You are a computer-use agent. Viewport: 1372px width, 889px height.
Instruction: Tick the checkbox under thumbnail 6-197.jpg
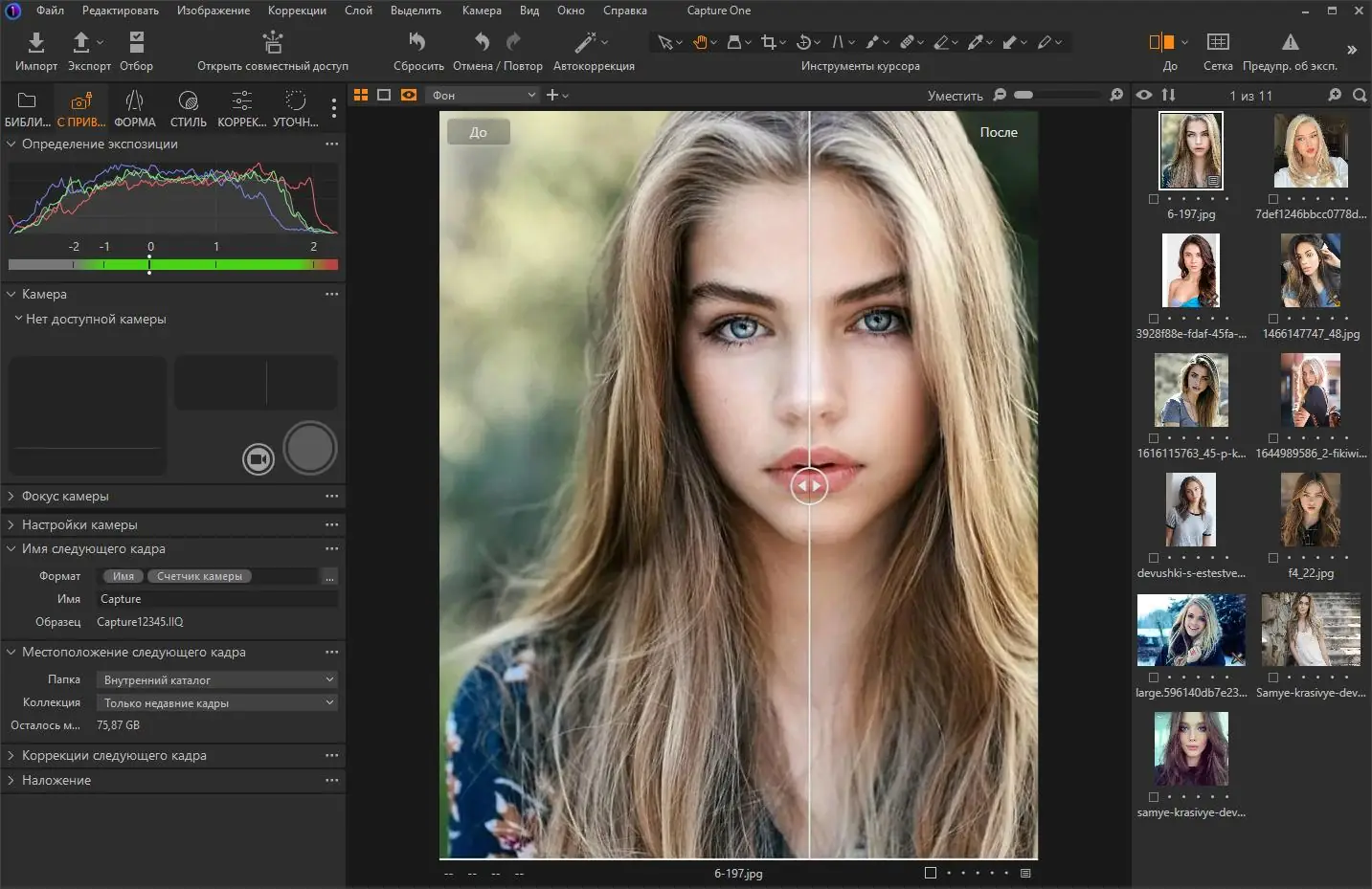click(x=1154, y=199)
